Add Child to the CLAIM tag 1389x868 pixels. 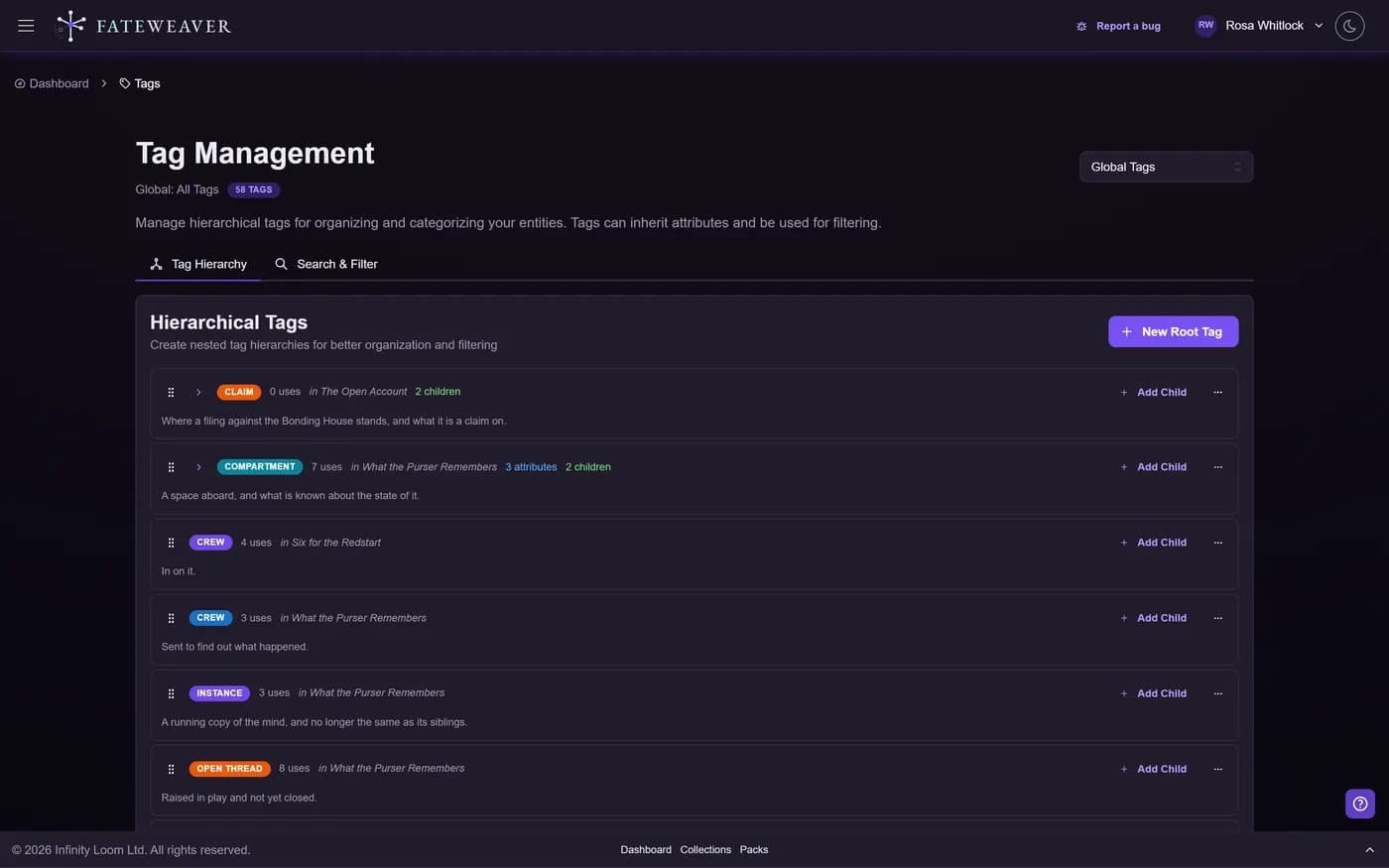click(x=1153, y=392)
